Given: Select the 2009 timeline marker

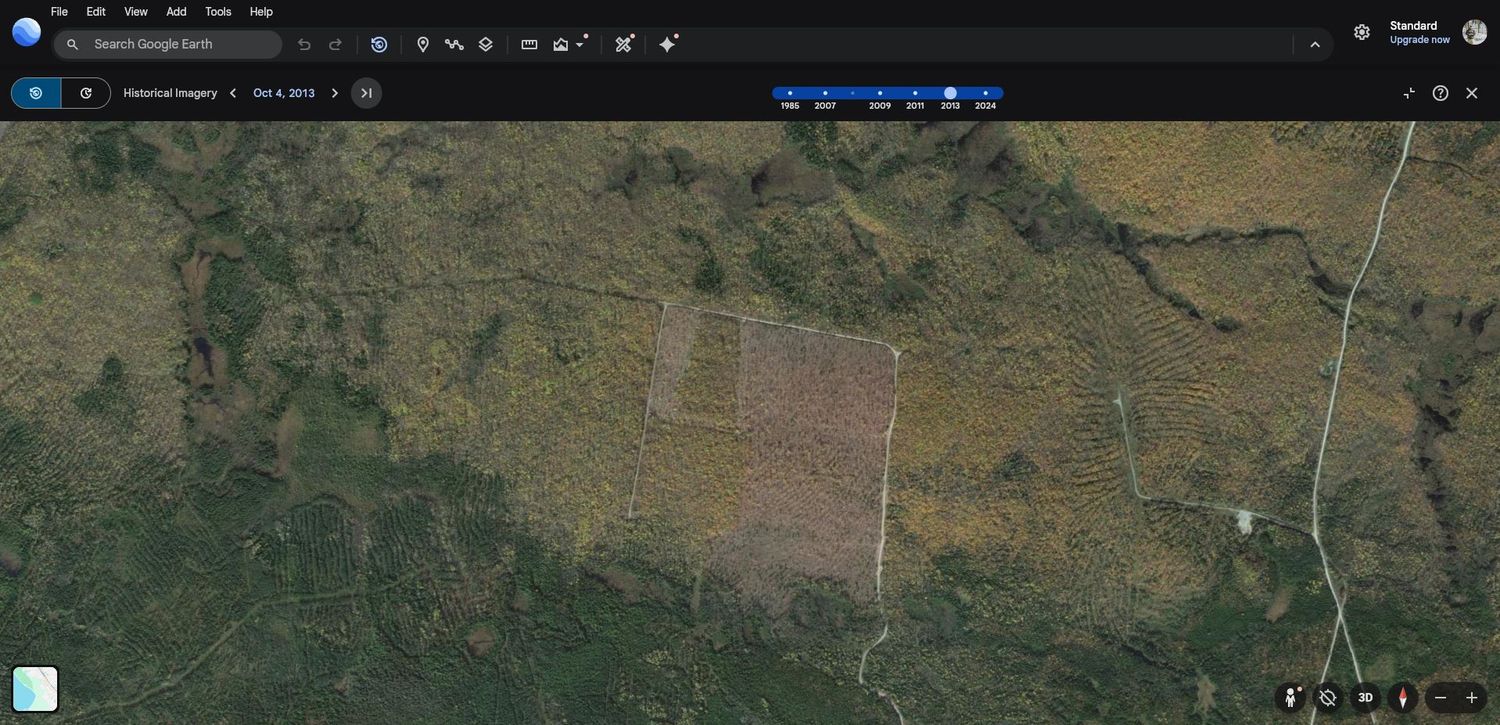Looking at the screenshot, I should point(880,94).
